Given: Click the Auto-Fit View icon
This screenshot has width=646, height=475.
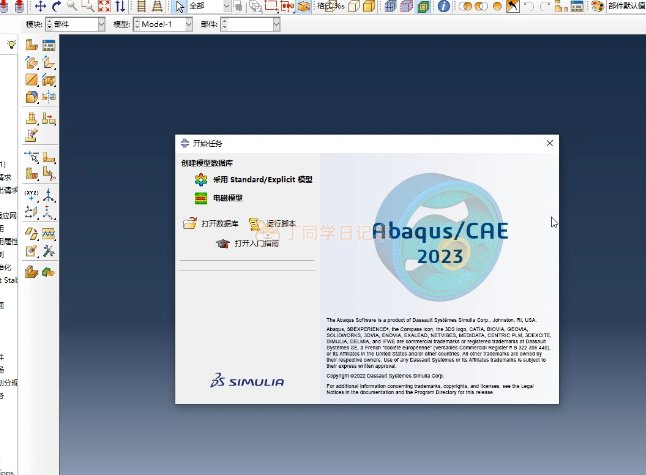Looking at the screenshot, I should 105,6.
